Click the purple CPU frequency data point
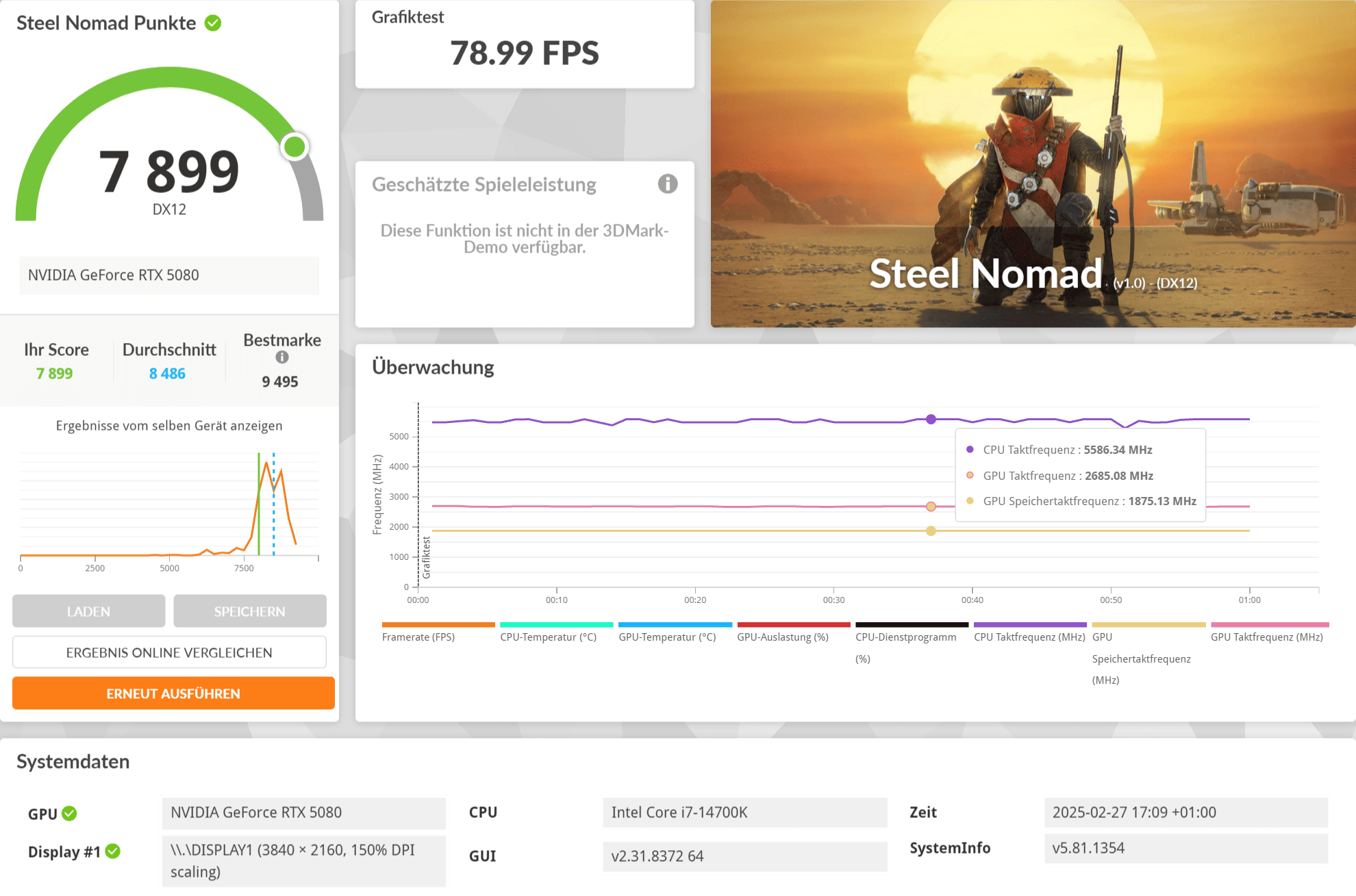Viewport: 1356px width, 896px height. tap(931, 419)
